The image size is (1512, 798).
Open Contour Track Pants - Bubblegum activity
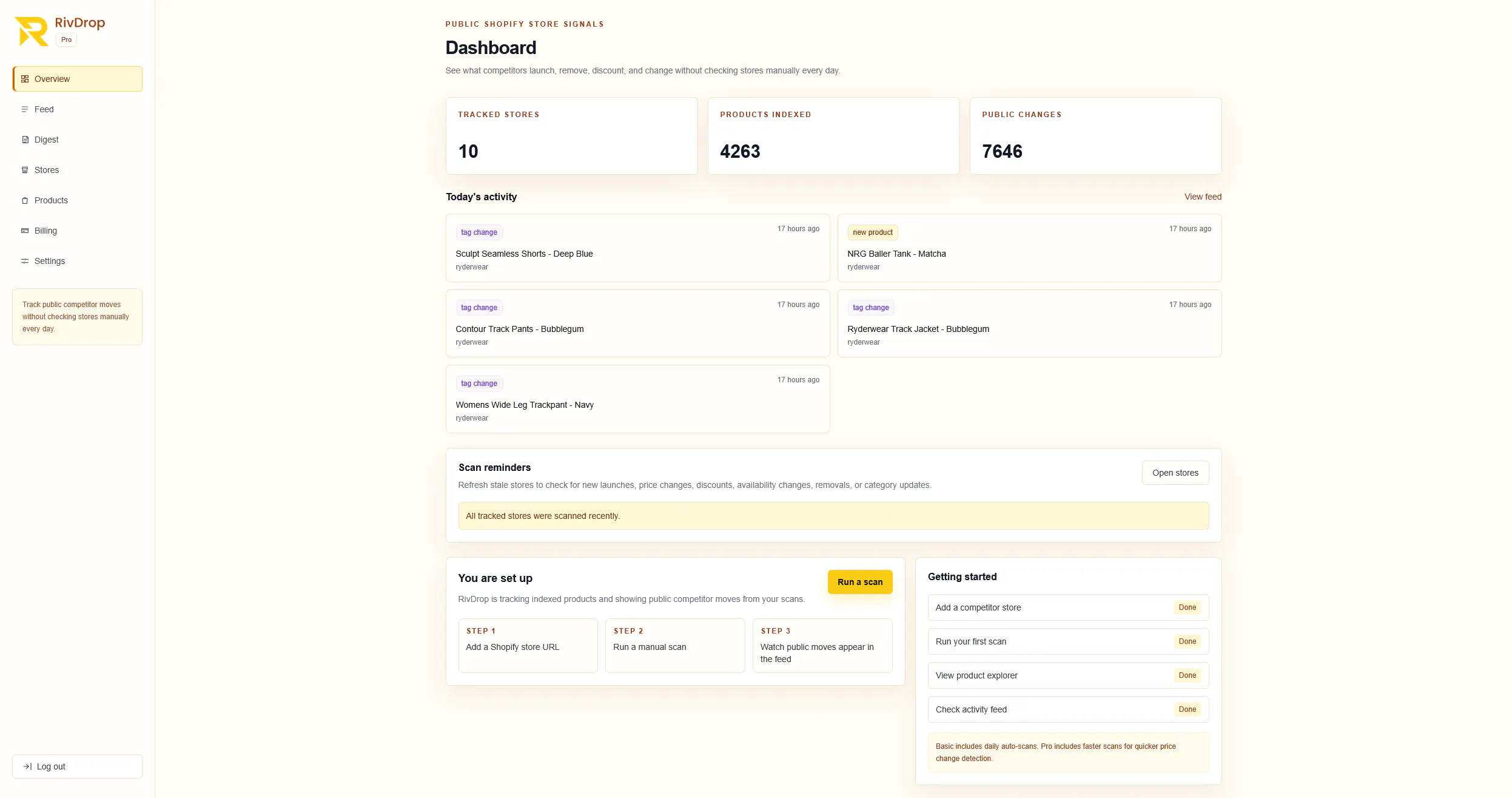pos(637,323)
